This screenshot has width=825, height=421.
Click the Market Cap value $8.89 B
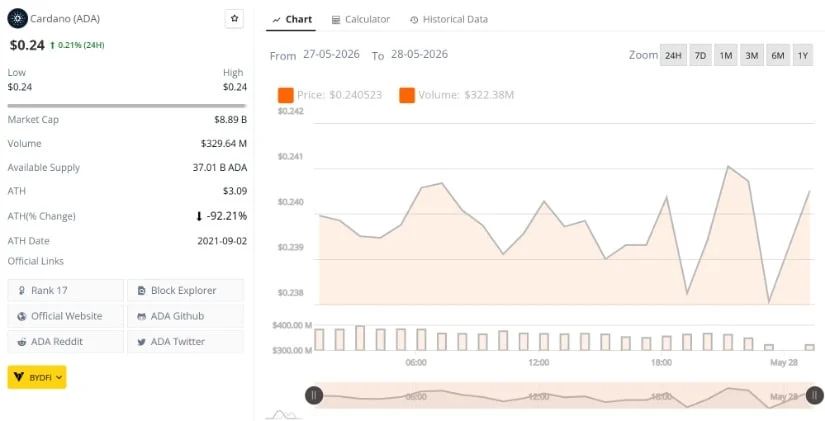230,119
